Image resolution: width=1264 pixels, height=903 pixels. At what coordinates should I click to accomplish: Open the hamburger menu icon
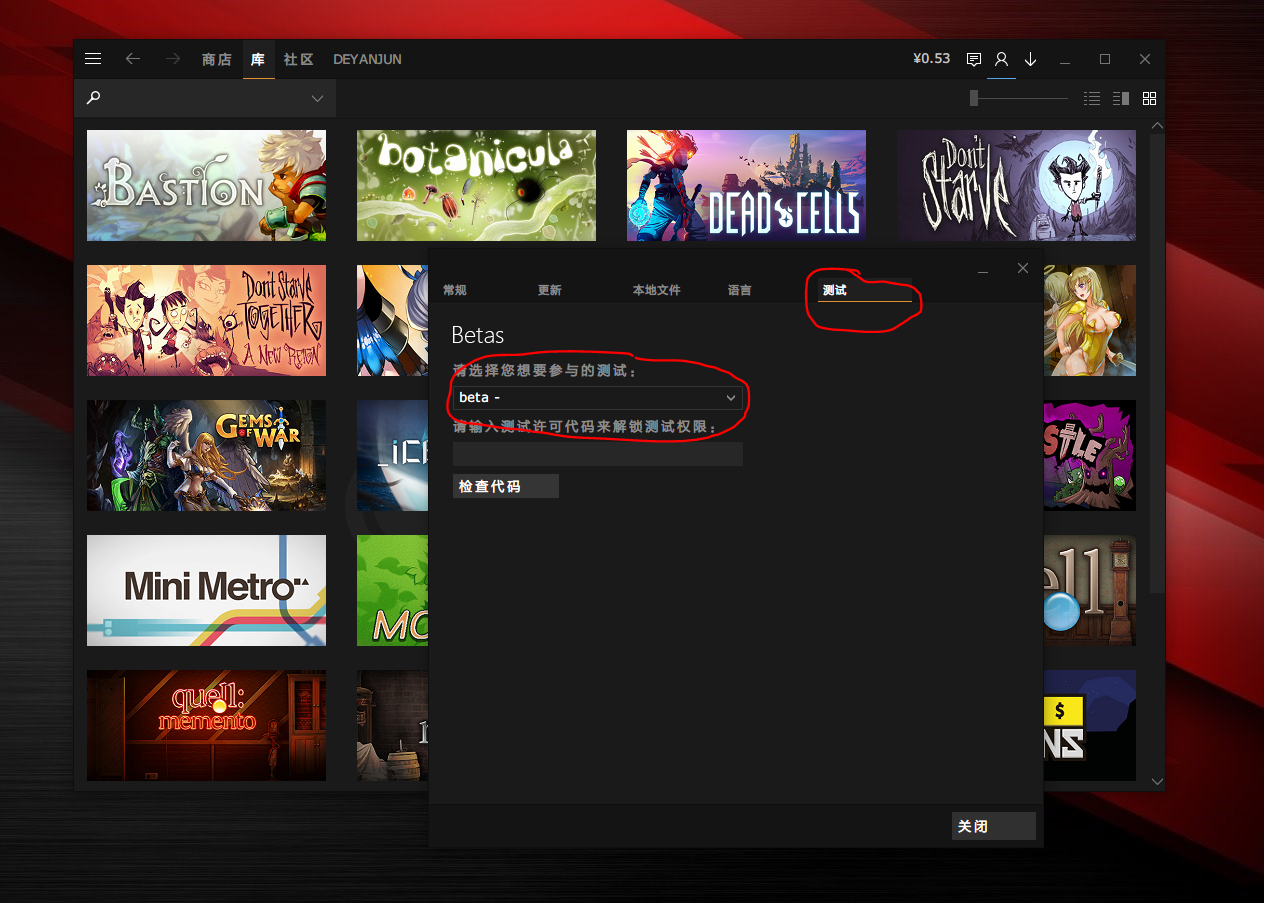coord(93,59)
